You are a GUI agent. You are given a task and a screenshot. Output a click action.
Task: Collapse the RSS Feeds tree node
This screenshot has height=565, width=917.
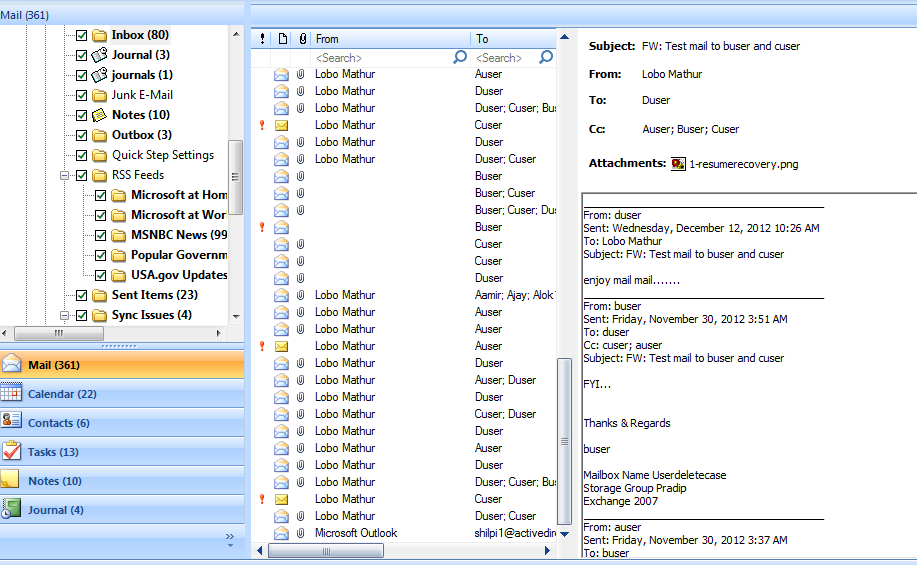pos(64,175)
